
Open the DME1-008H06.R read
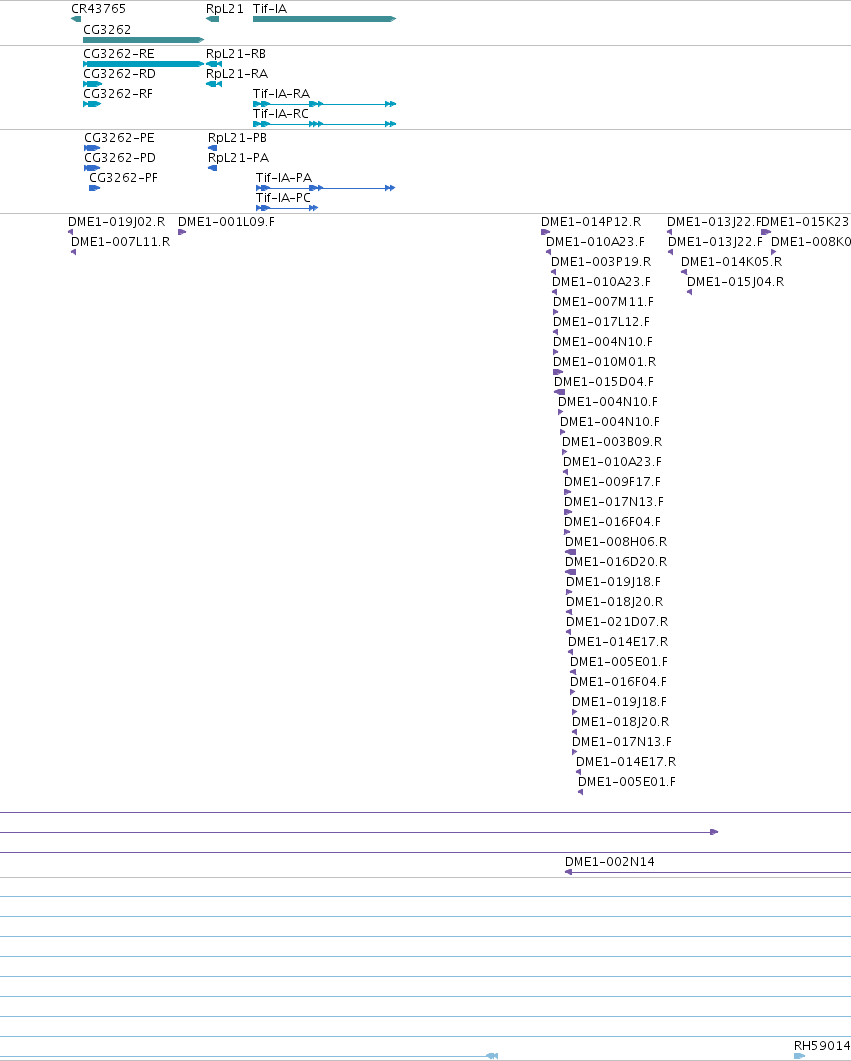click(570, 552)
